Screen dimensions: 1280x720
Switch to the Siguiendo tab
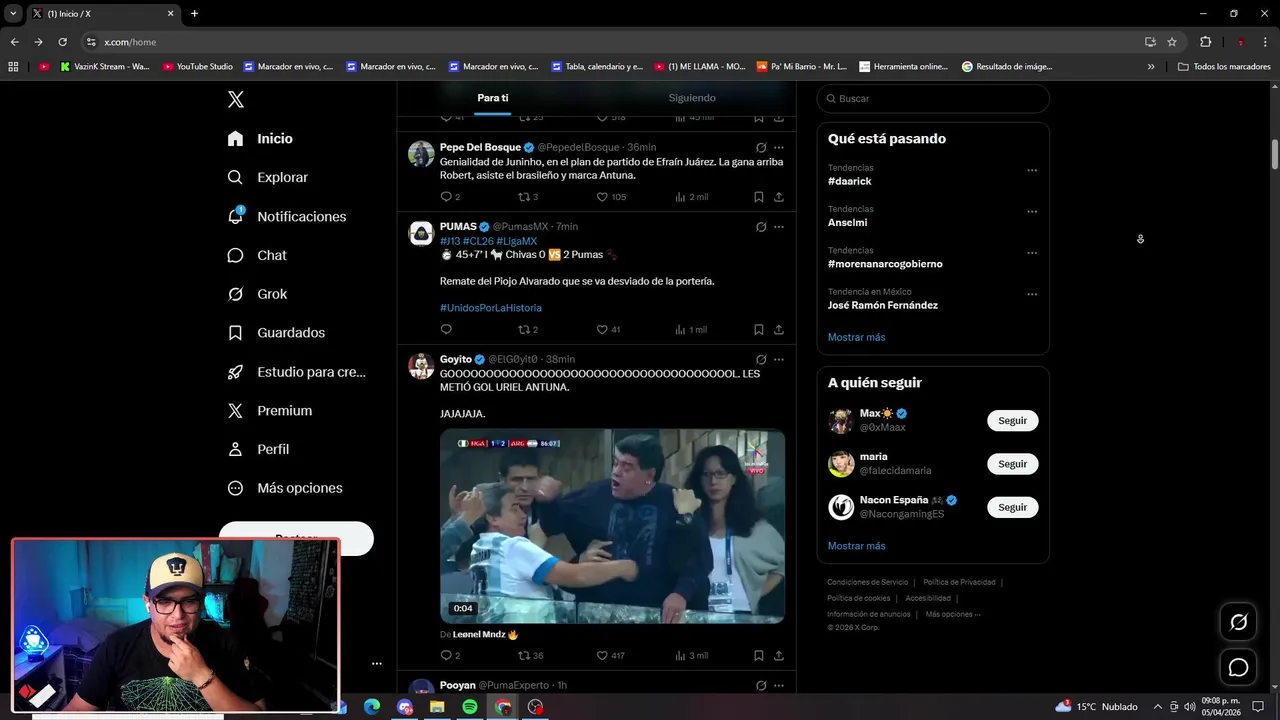[692, 98]
